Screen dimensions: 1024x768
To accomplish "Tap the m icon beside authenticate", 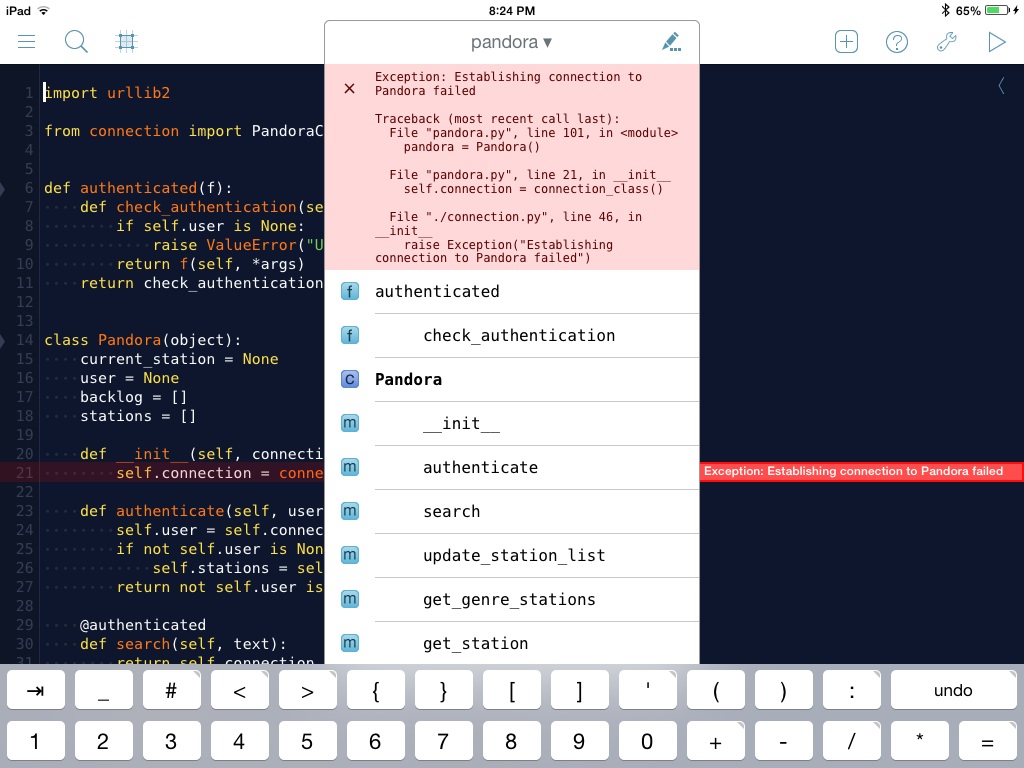I will (350, 468).
